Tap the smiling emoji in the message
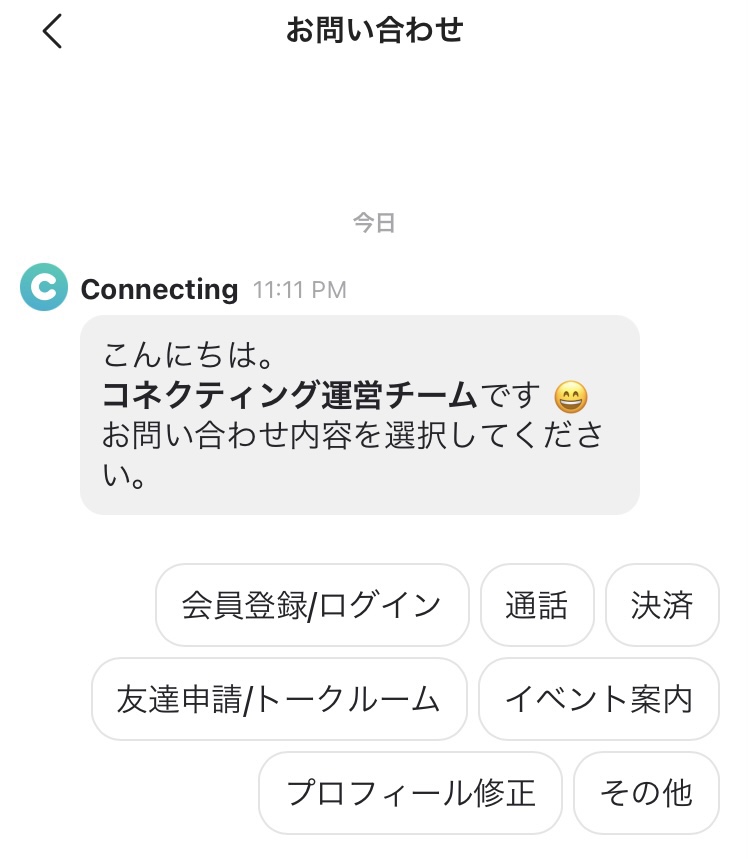This screenshot has width=749, height=859. [x=571, y=397]
